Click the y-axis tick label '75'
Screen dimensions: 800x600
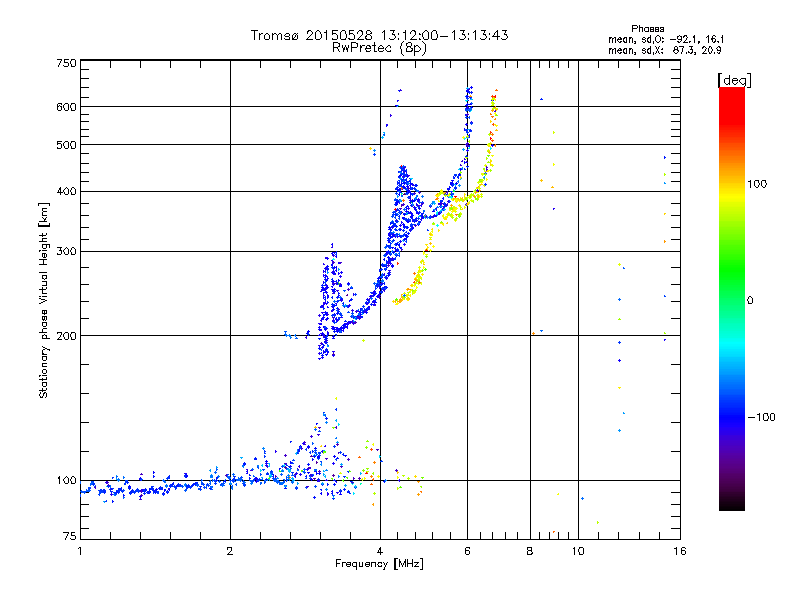[x=70, y=536]
